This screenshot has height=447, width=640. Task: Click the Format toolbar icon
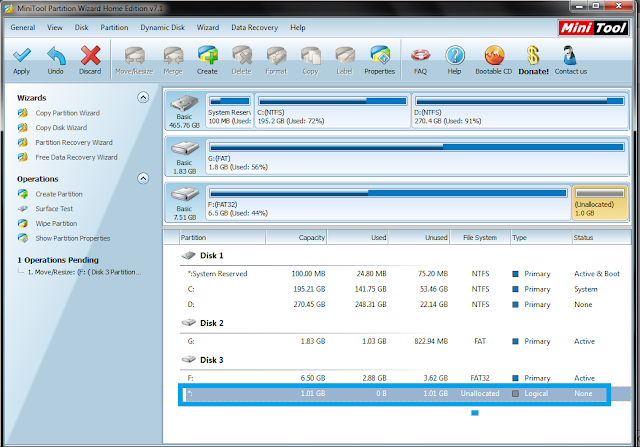[276, 55]
